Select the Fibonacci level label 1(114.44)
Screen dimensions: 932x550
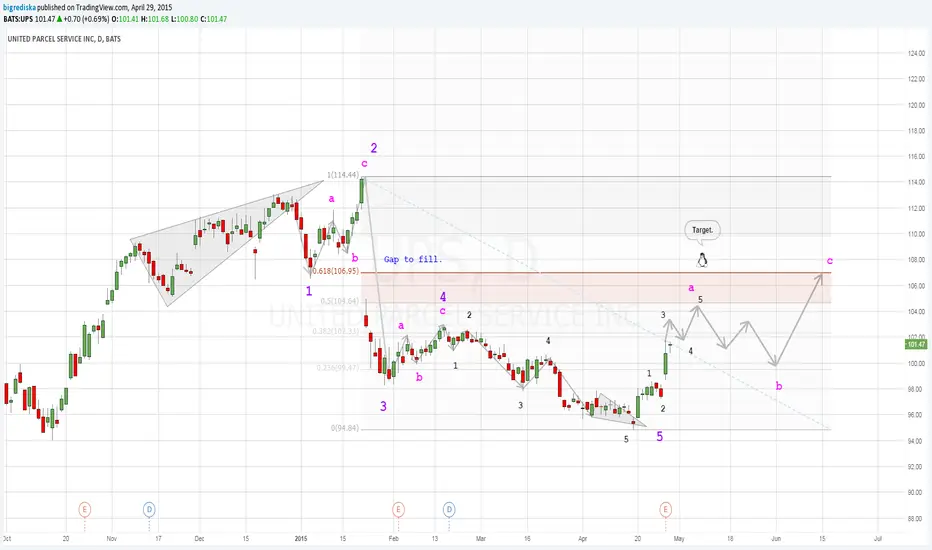tap(342, 175)
